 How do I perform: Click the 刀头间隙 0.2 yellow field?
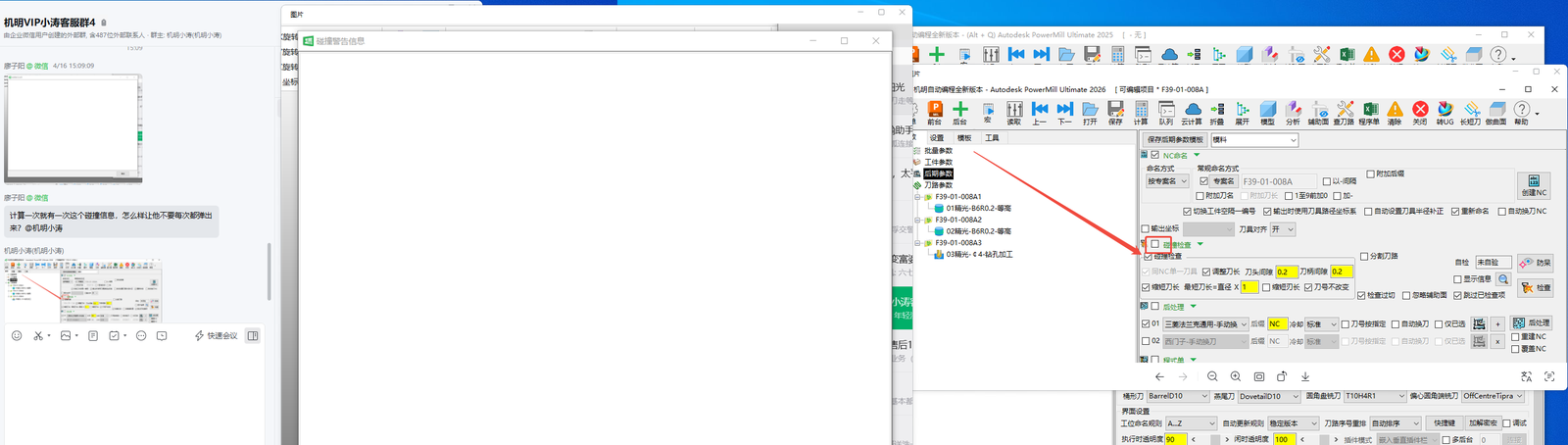(x=1286, y=272)
